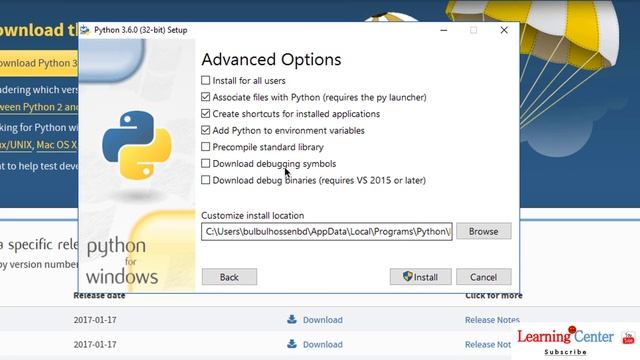Uncheck Associate files with Python option
Image resolution: width=640 pixels, height=360 pixels.
tap(205, 97)
